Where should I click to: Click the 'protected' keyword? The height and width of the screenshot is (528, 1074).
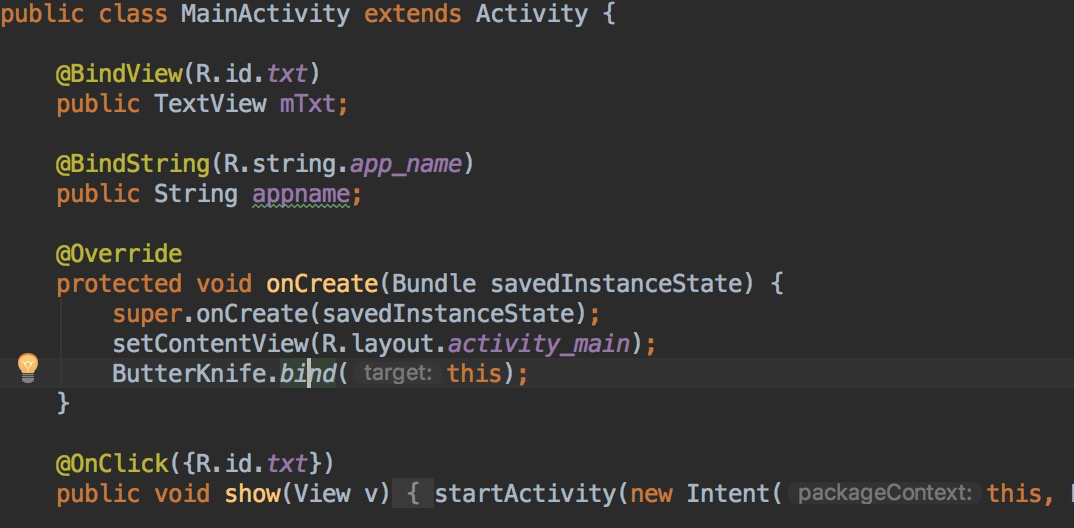pyautogui.click(x=118, y=284)
